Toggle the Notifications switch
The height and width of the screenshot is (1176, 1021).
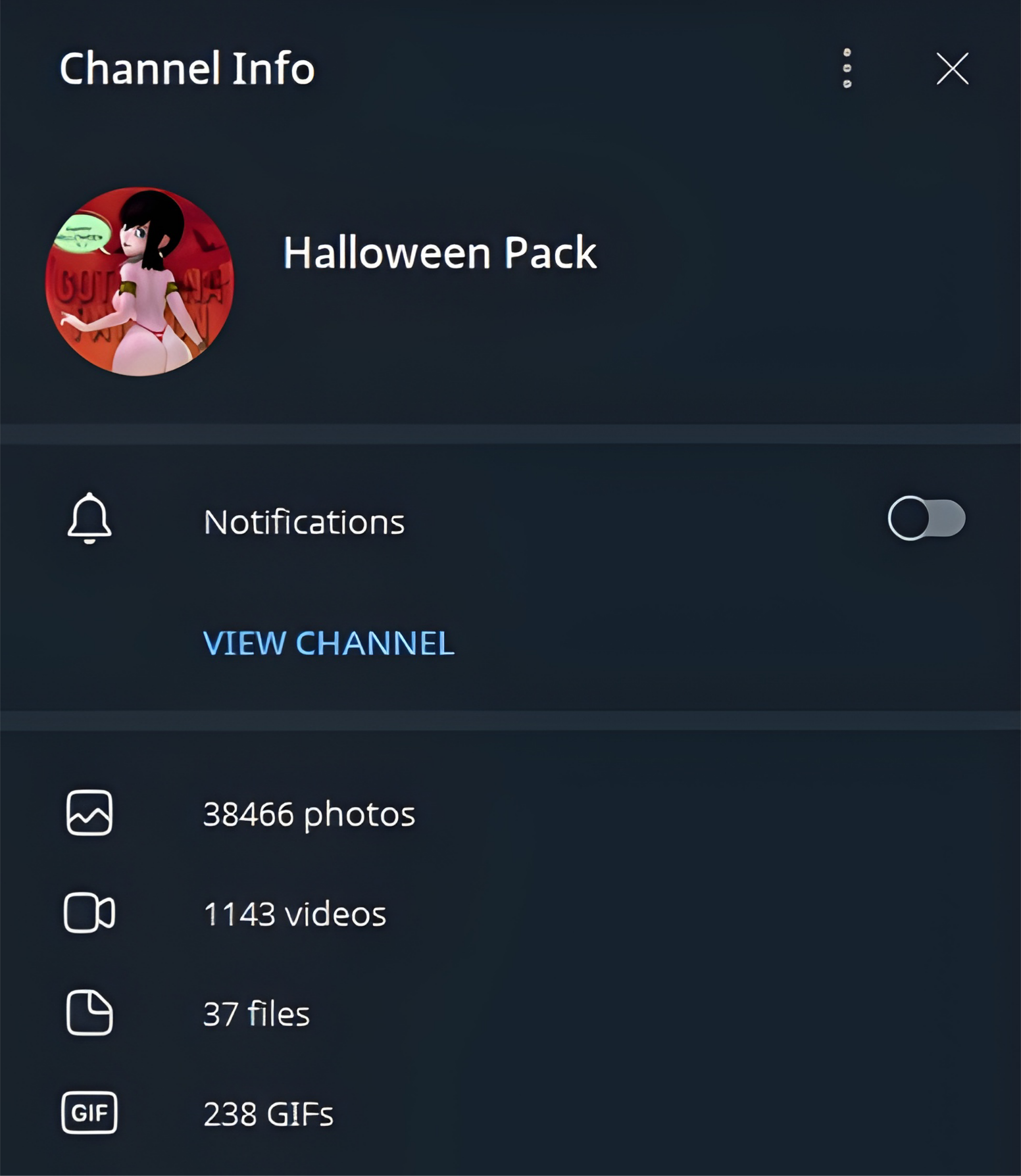926,518
